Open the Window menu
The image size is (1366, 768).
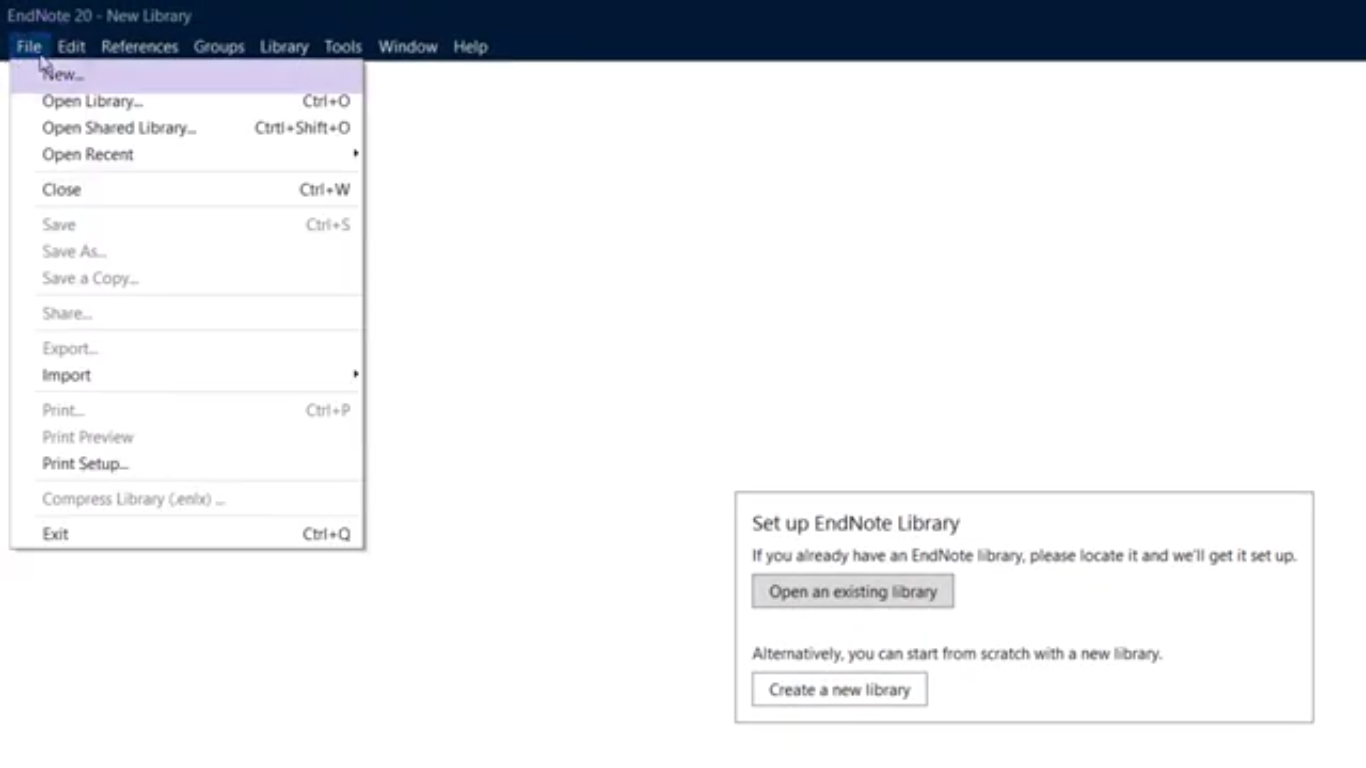point(408,47)
